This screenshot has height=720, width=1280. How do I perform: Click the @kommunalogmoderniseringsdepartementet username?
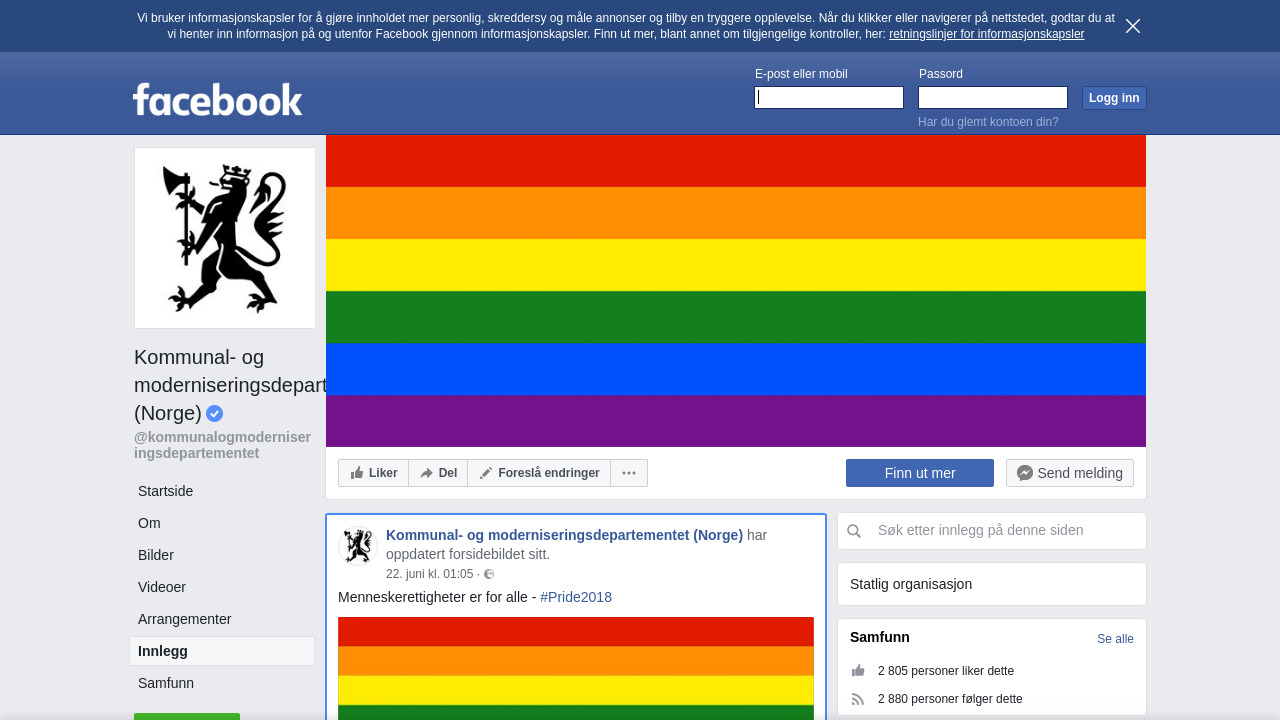(x=223, y=445)
